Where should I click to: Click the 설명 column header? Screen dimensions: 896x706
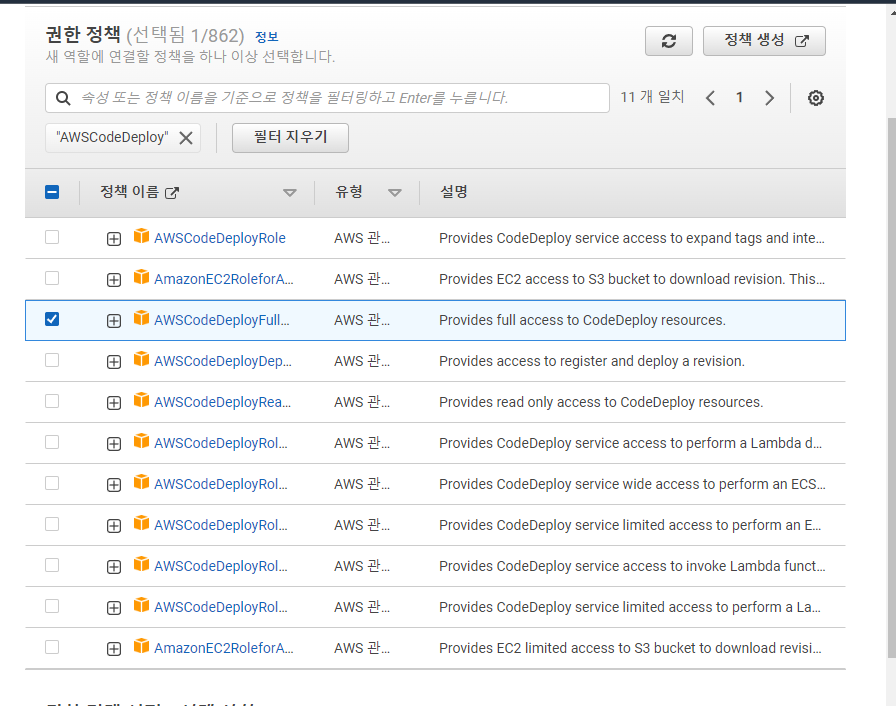[454, 192]
